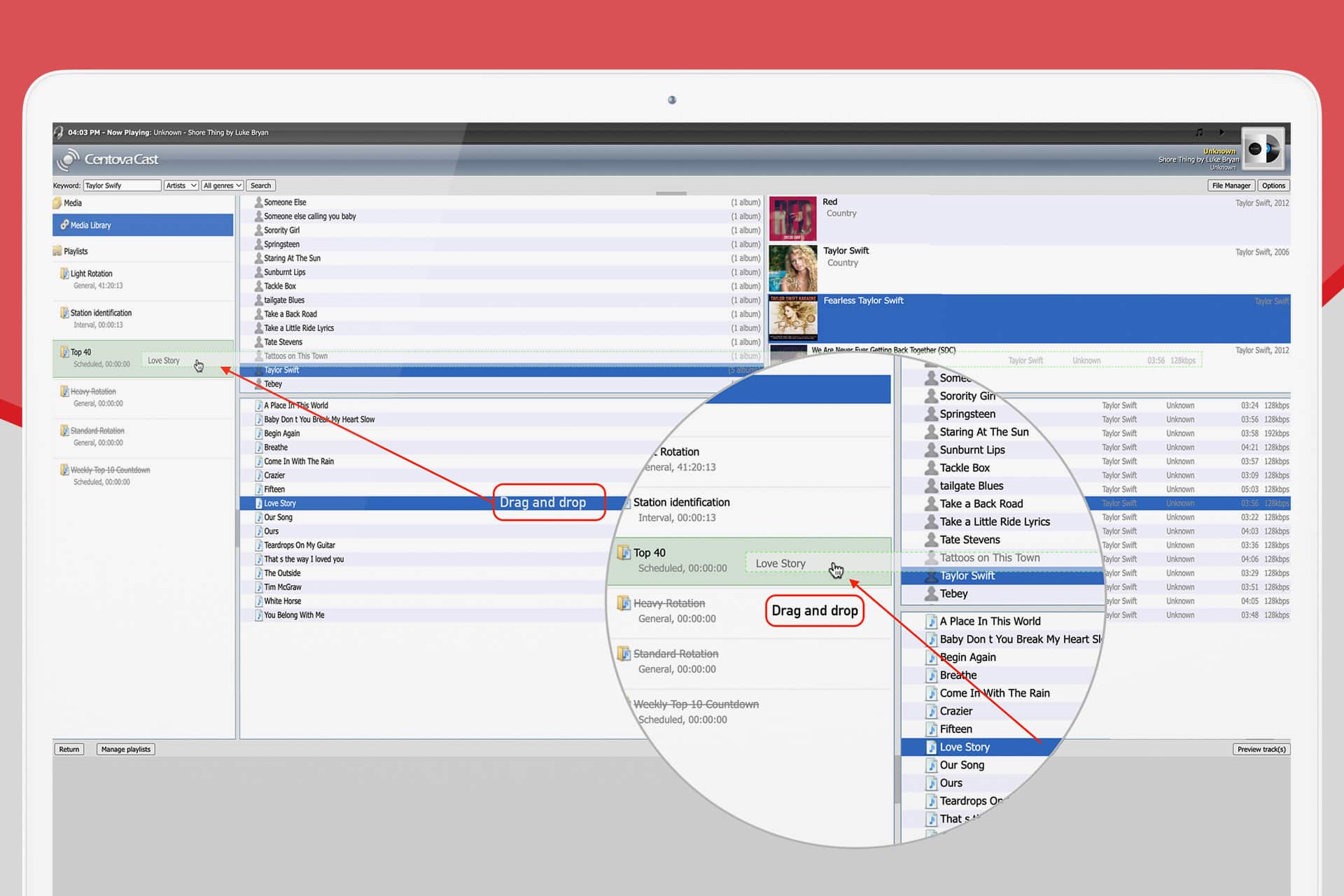Select artist Take a Little Ride Lyrics
This screenshot has height=896, width=1344.
[298, 328]
